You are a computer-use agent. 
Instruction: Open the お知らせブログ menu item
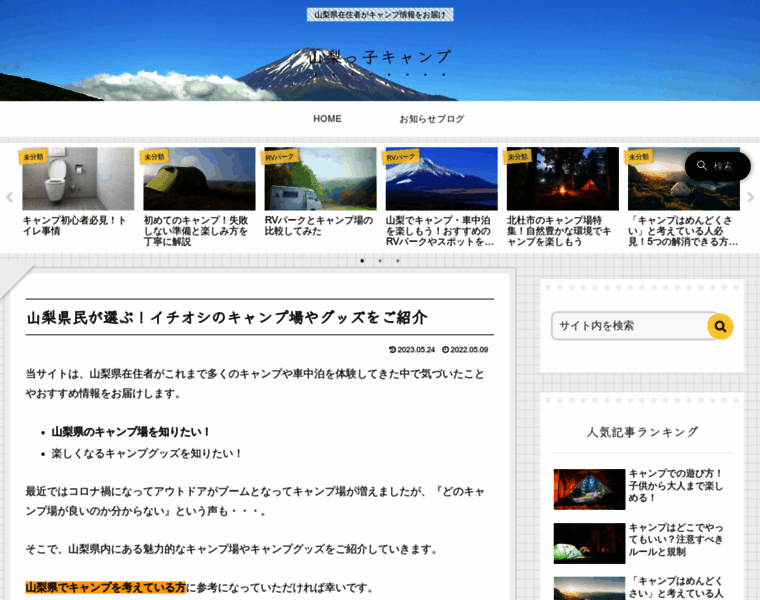[432, 119]
